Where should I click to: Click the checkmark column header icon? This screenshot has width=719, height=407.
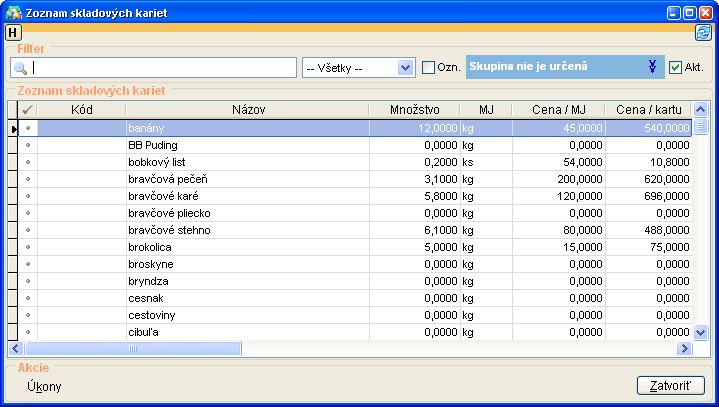coord(28,109)
